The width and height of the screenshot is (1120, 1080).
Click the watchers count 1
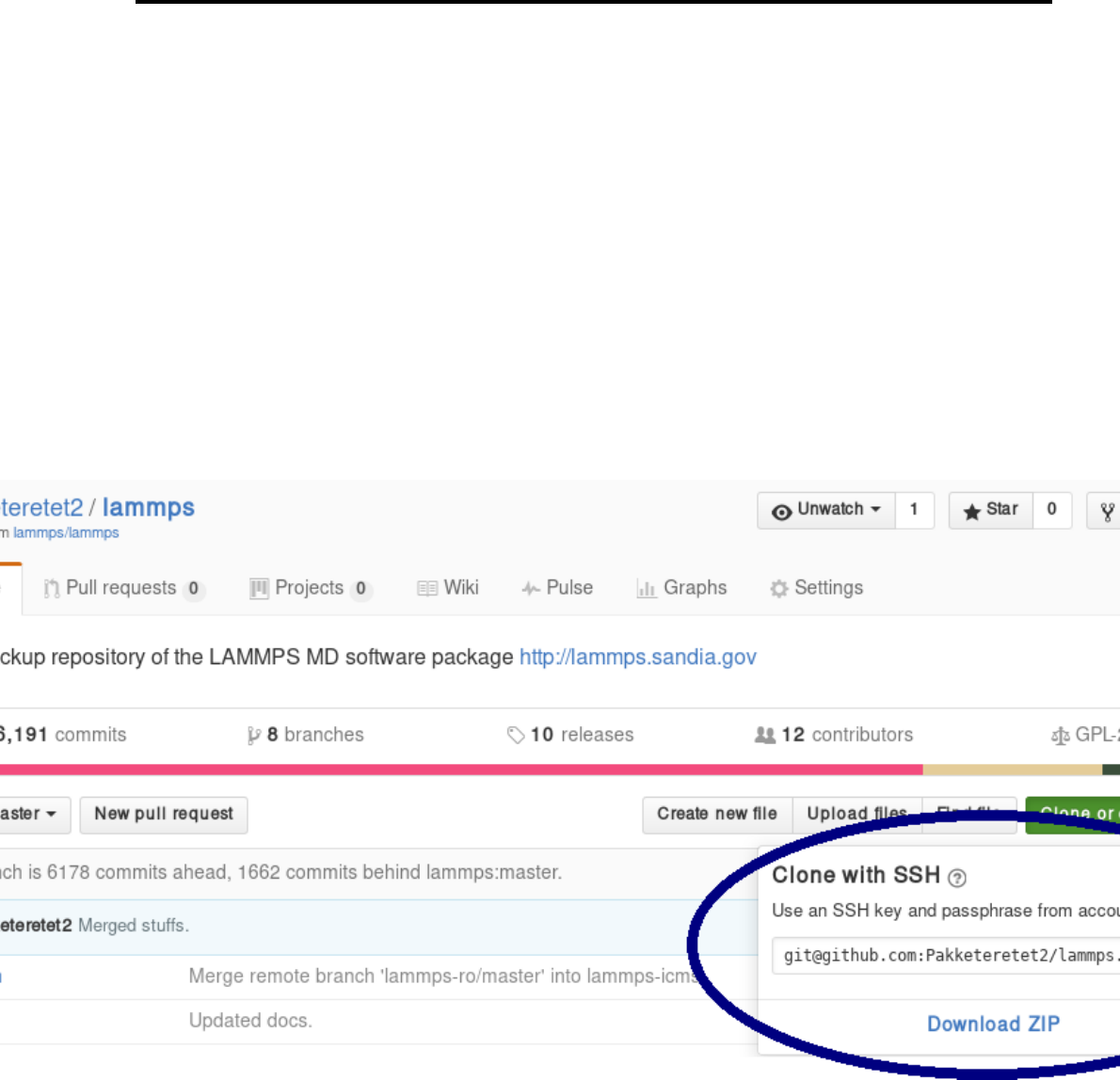[x=914, y=510]
